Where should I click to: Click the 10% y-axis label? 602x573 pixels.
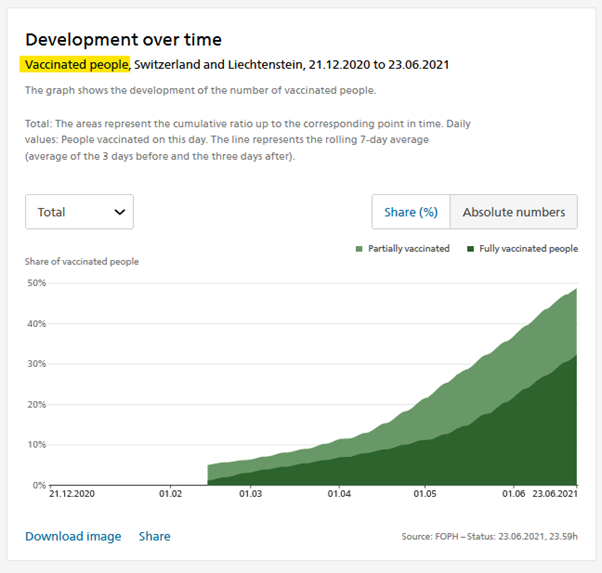tap(36, 445)
